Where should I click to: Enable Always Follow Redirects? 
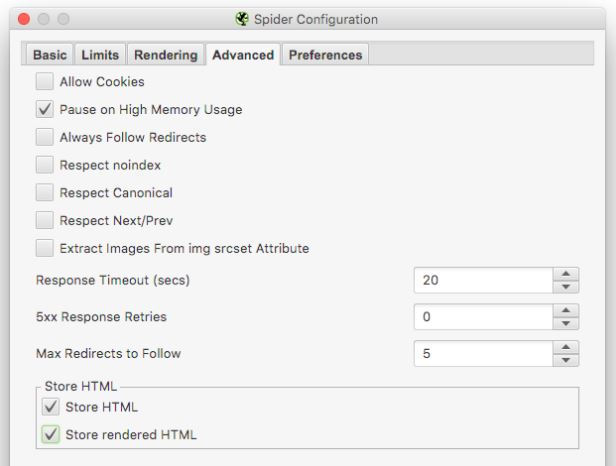coord(44,137)
